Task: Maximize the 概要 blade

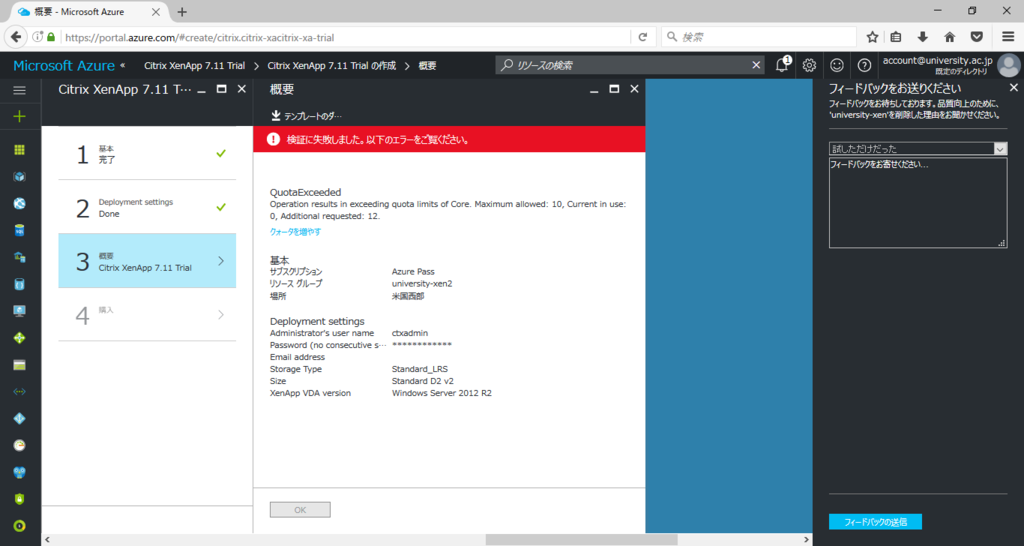Action: pyautogui.click(x=614, y=89)
